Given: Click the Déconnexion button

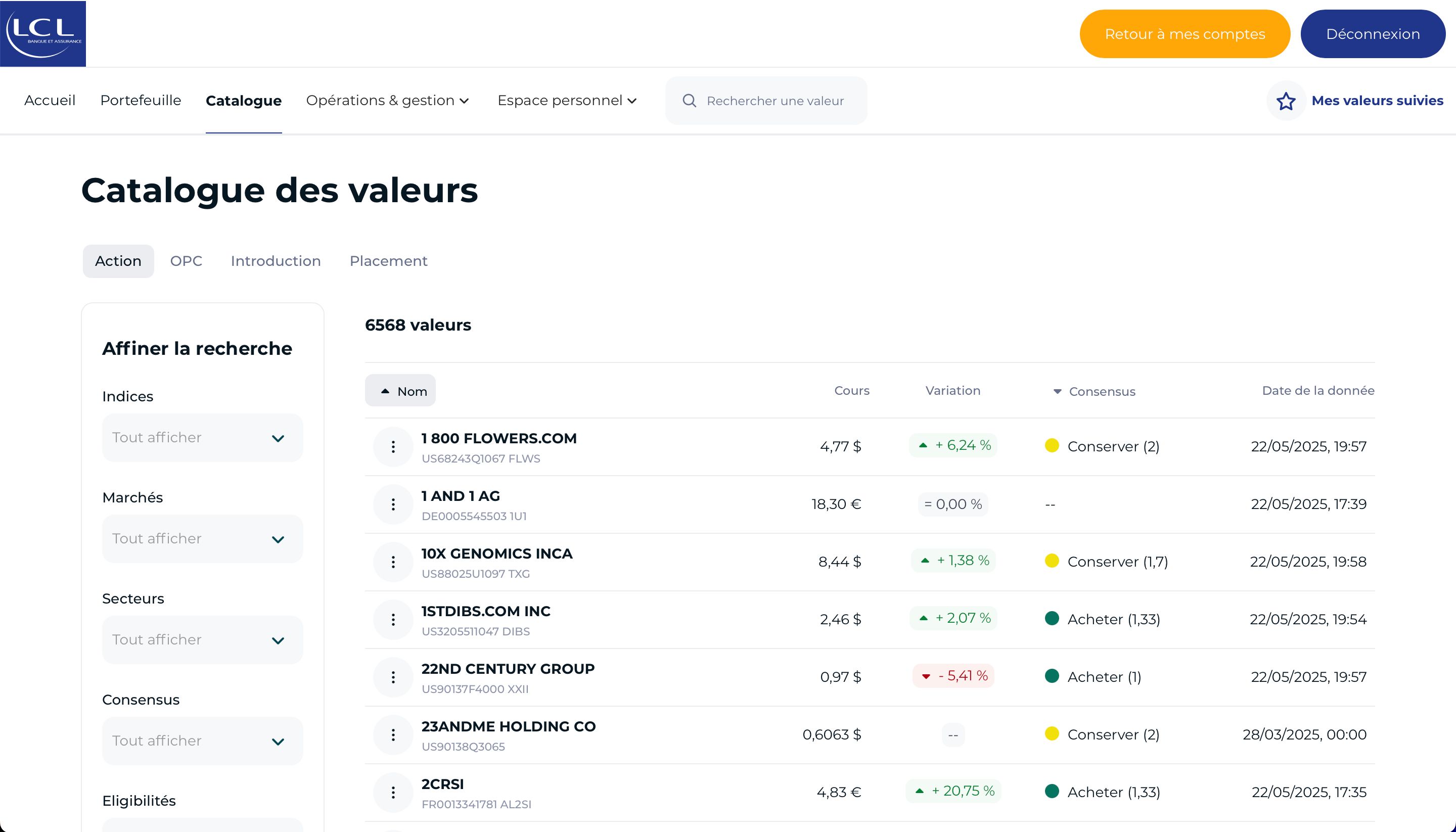Looking at the screenshot, I should click(1373, 34).
